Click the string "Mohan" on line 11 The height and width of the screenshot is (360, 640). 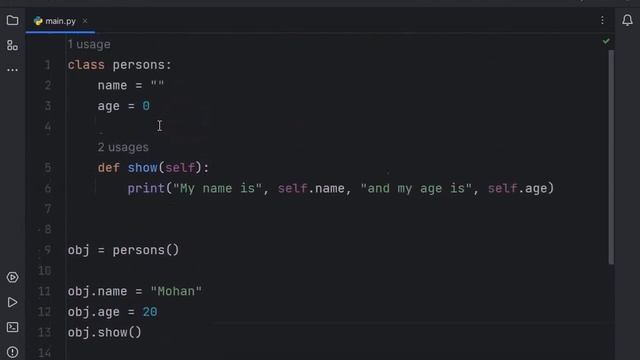176,291
